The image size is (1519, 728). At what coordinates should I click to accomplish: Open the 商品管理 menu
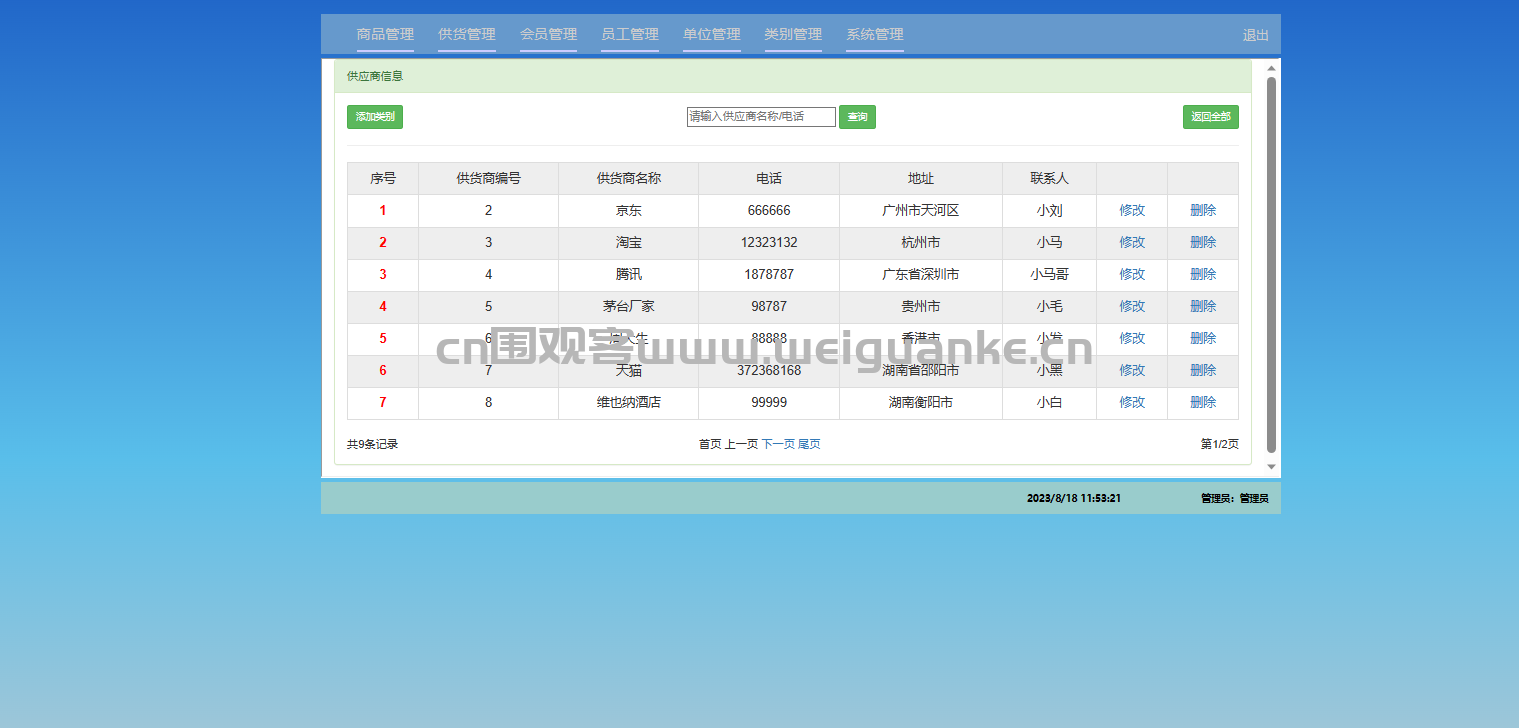tap(385, 34)
